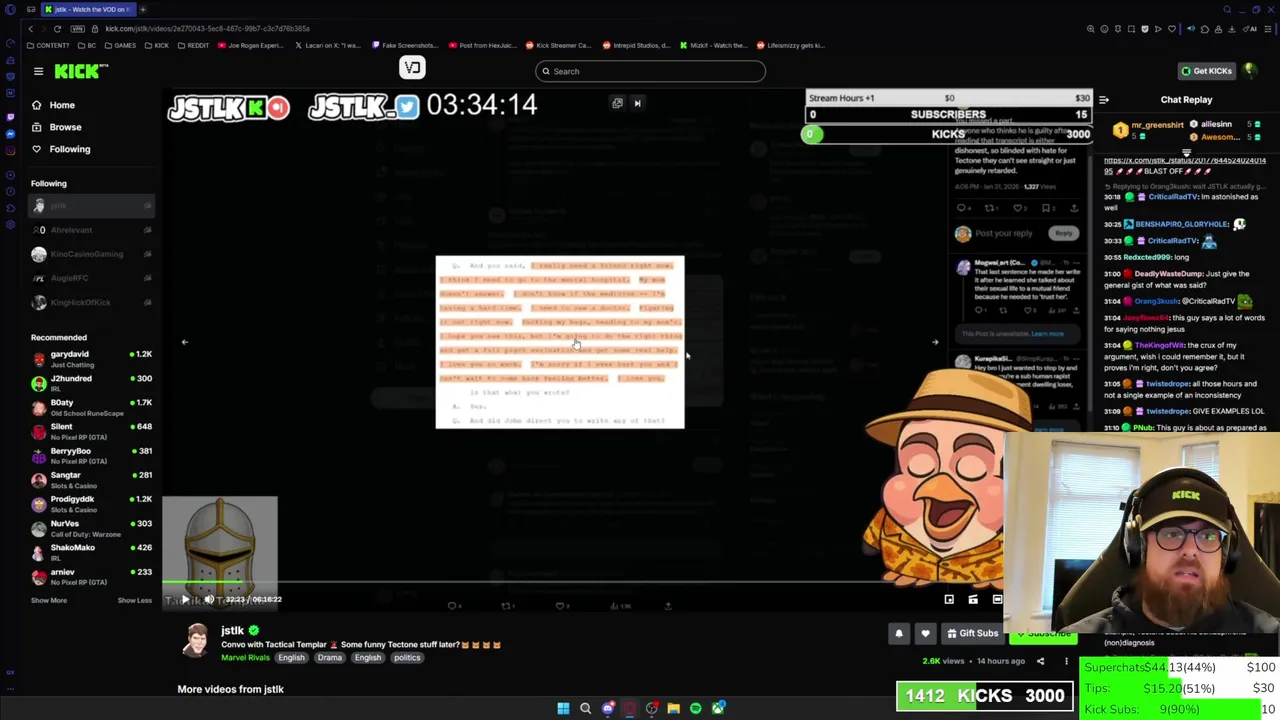Open Windows taskbar search
This screenshot has width=1280, height=720.
point(585,708)
